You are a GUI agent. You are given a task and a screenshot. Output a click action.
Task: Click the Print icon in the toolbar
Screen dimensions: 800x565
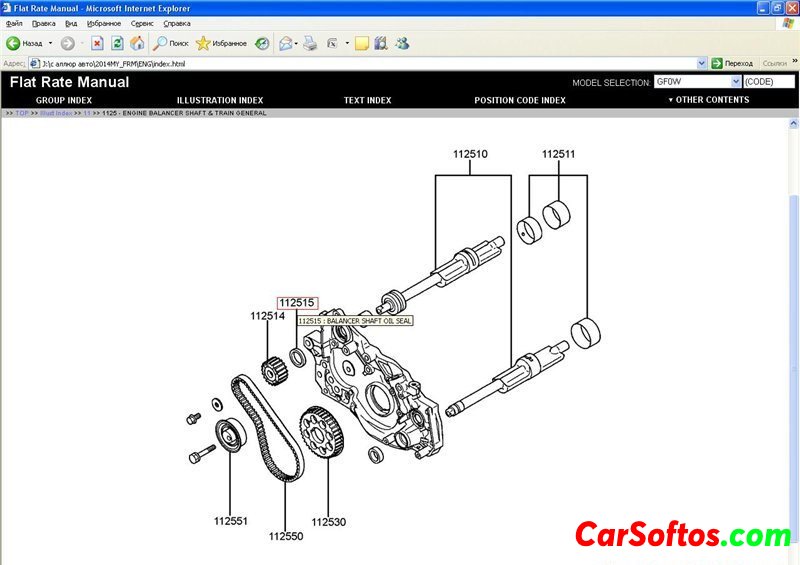point(310,43)
